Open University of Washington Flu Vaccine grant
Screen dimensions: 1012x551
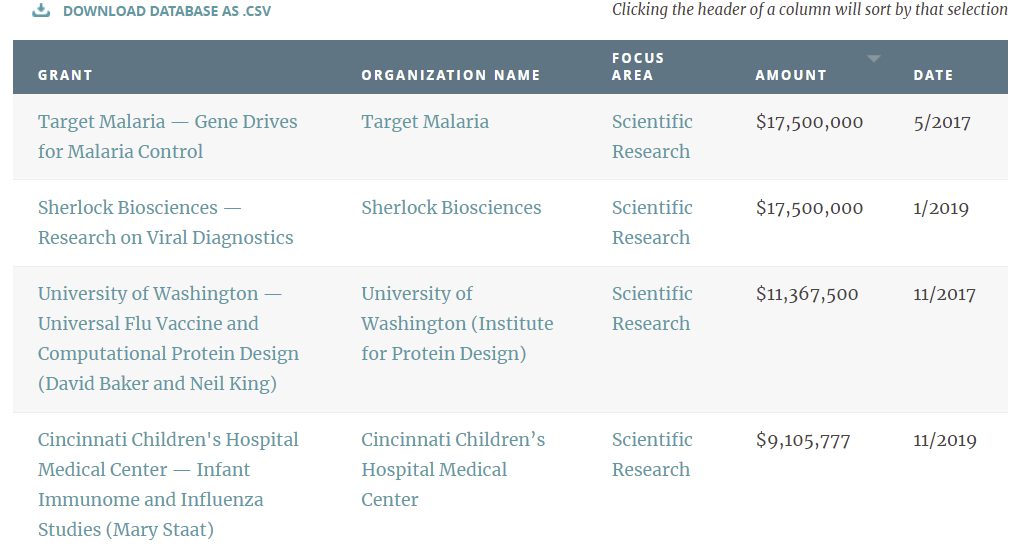(168, 339)
